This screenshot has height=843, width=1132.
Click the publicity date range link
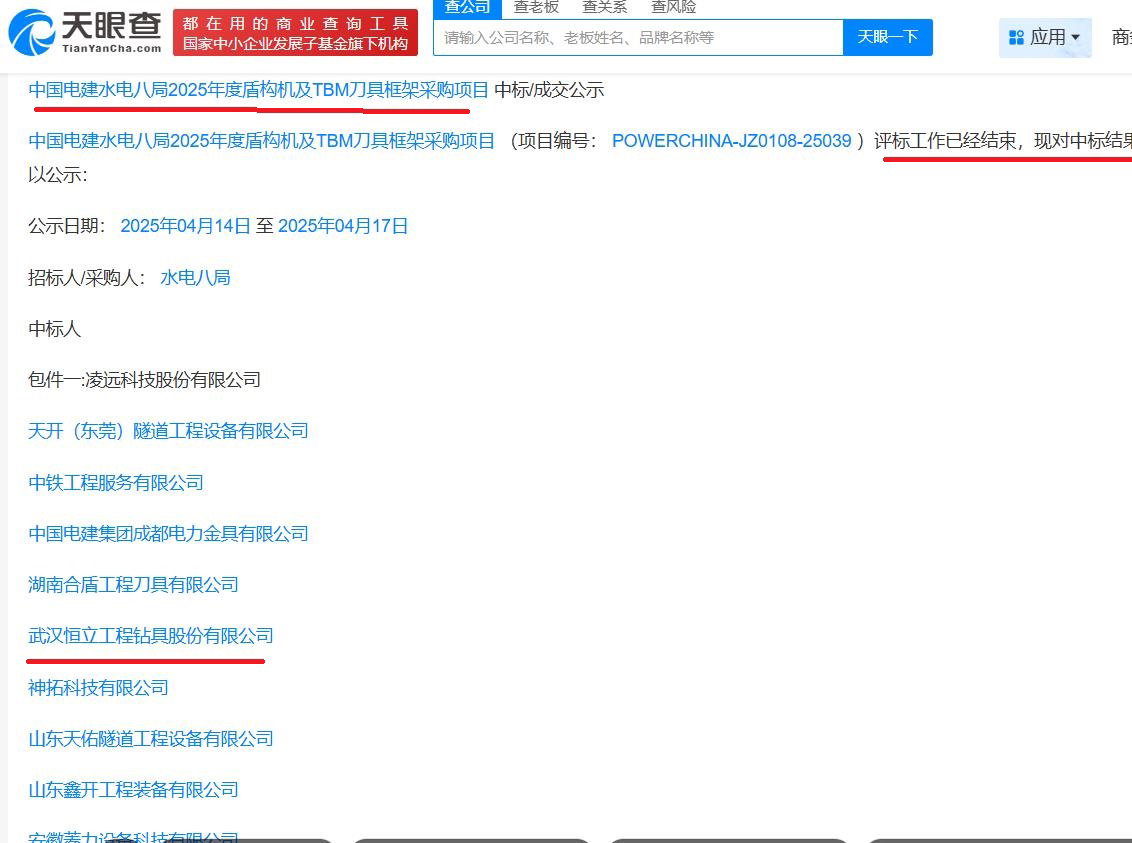pos(264,226)
